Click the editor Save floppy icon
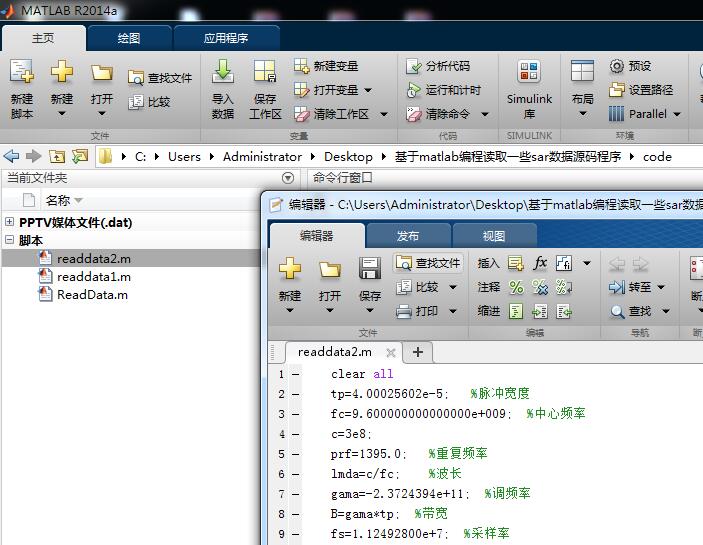The image size is (703, 545). 370,268
